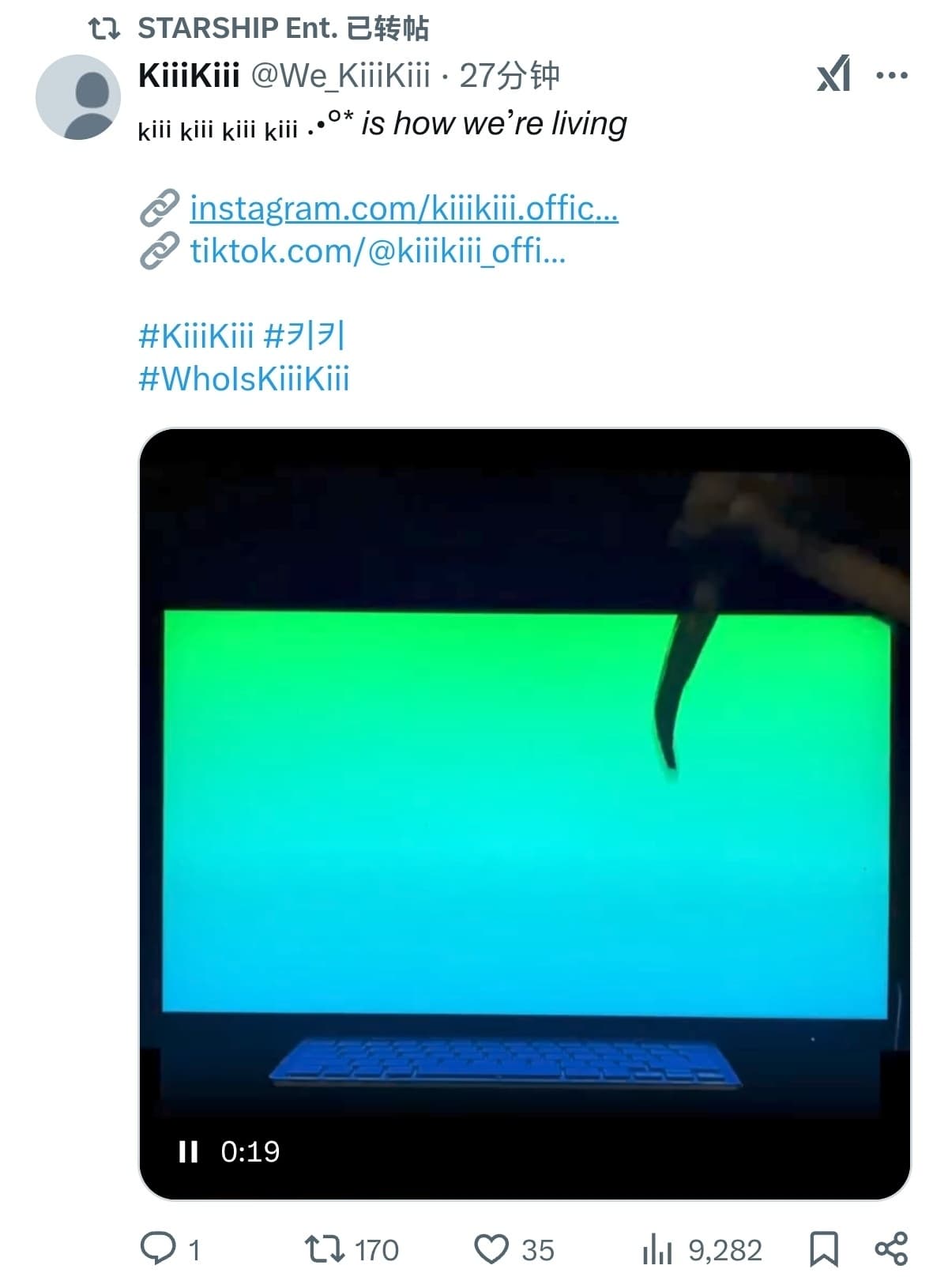Click the KiiiKiii display name
Viewport: 948px width, 1288px height.
pos(189,76)
